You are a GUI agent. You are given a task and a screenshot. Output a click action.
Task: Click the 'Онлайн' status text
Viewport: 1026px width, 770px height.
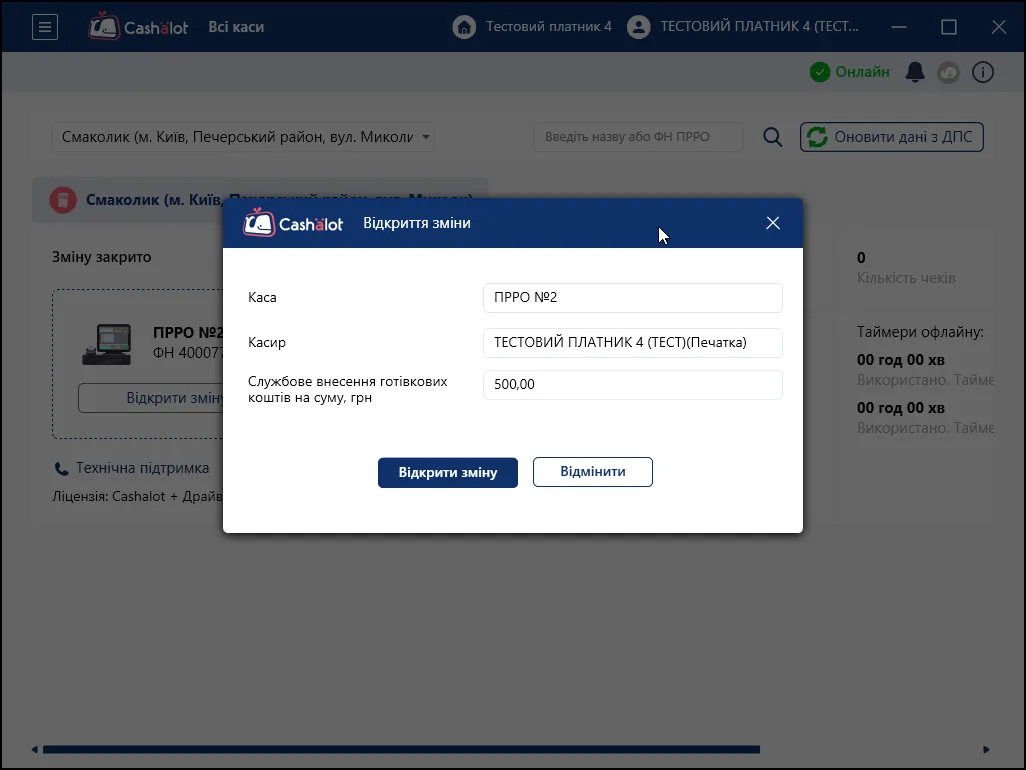(862, 72)
